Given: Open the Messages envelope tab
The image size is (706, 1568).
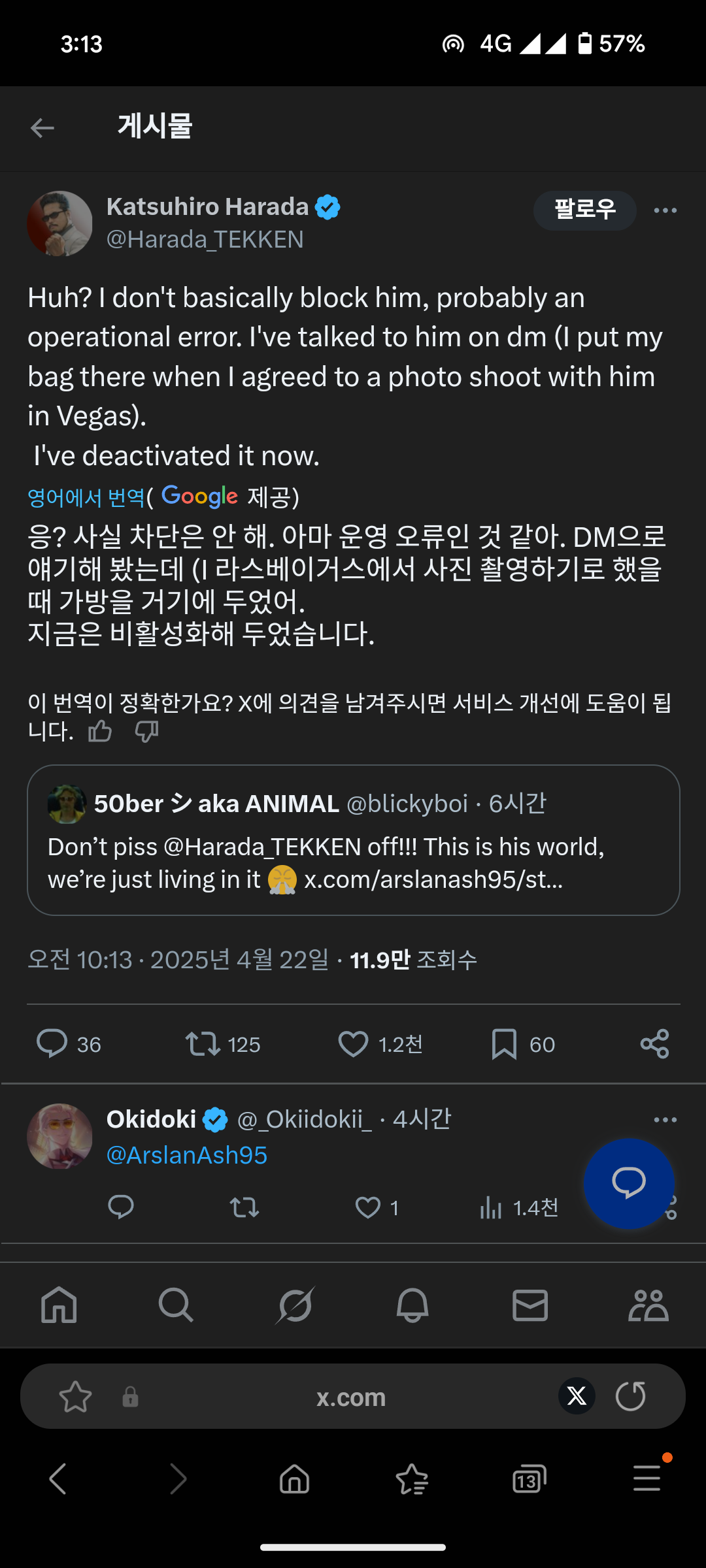Looking at the screenshot, I should 530,1305.
